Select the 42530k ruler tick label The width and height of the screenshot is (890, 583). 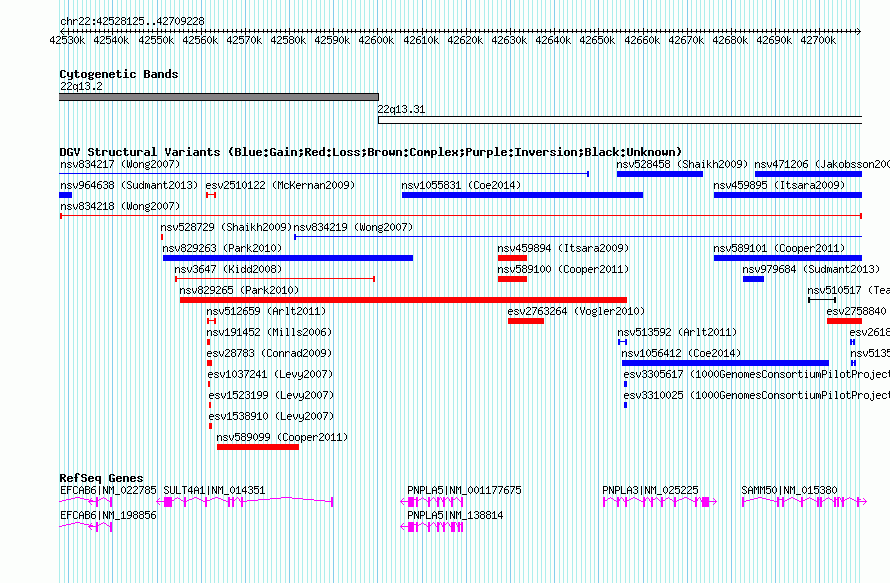[x=67, y=40]
